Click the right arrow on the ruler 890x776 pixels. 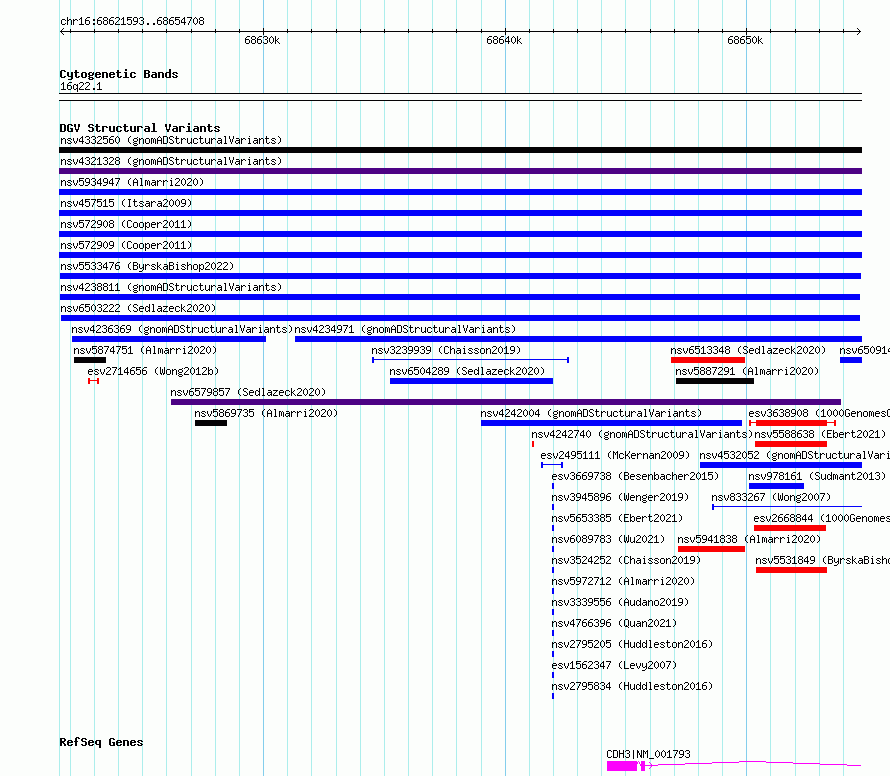tap(859, 32)
